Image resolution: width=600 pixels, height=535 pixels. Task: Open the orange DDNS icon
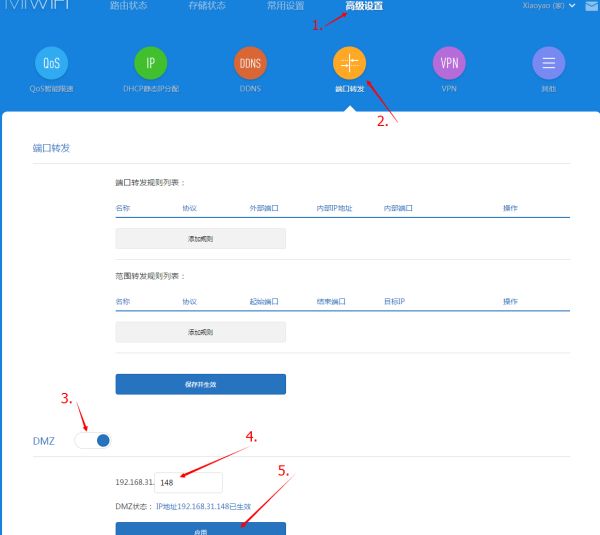[x=250, y=63]
